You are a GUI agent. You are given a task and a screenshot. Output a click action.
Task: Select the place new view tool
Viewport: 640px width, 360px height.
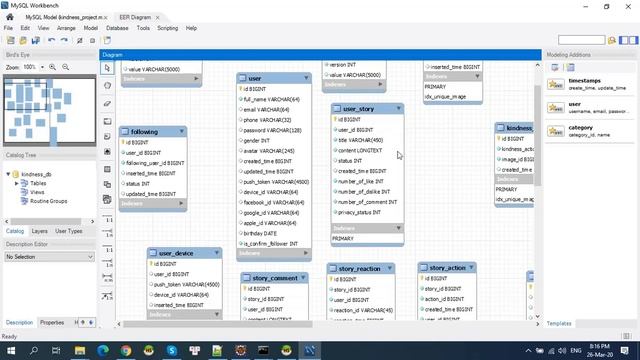pos(107,184)
